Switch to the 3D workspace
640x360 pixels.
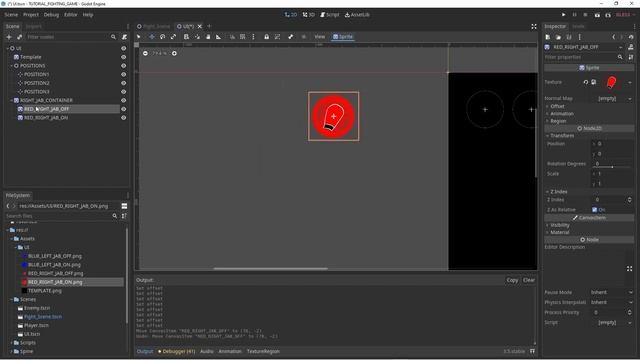point(309,15)
